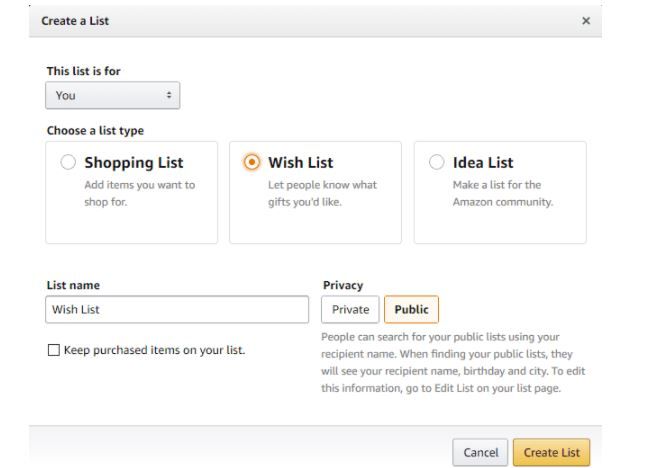Focus the List name input field

click(177, 309)
